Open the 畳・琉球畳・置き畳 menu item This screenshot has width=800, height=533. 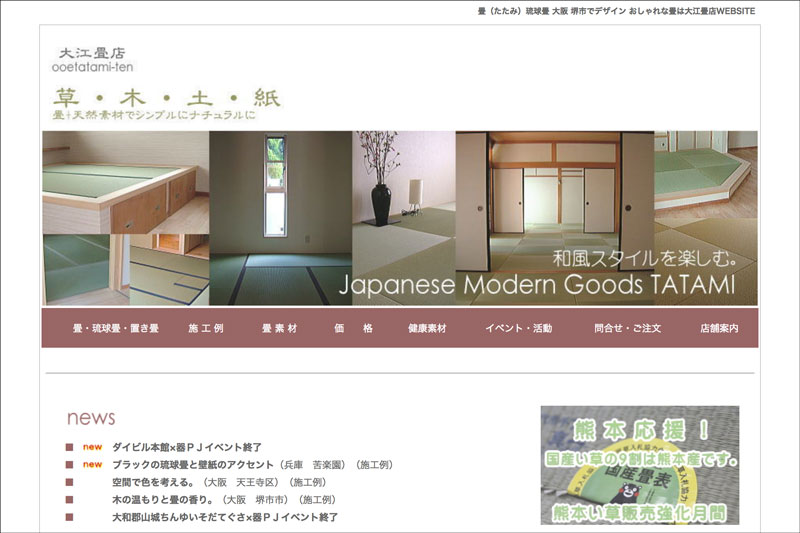tap(116, 328)
